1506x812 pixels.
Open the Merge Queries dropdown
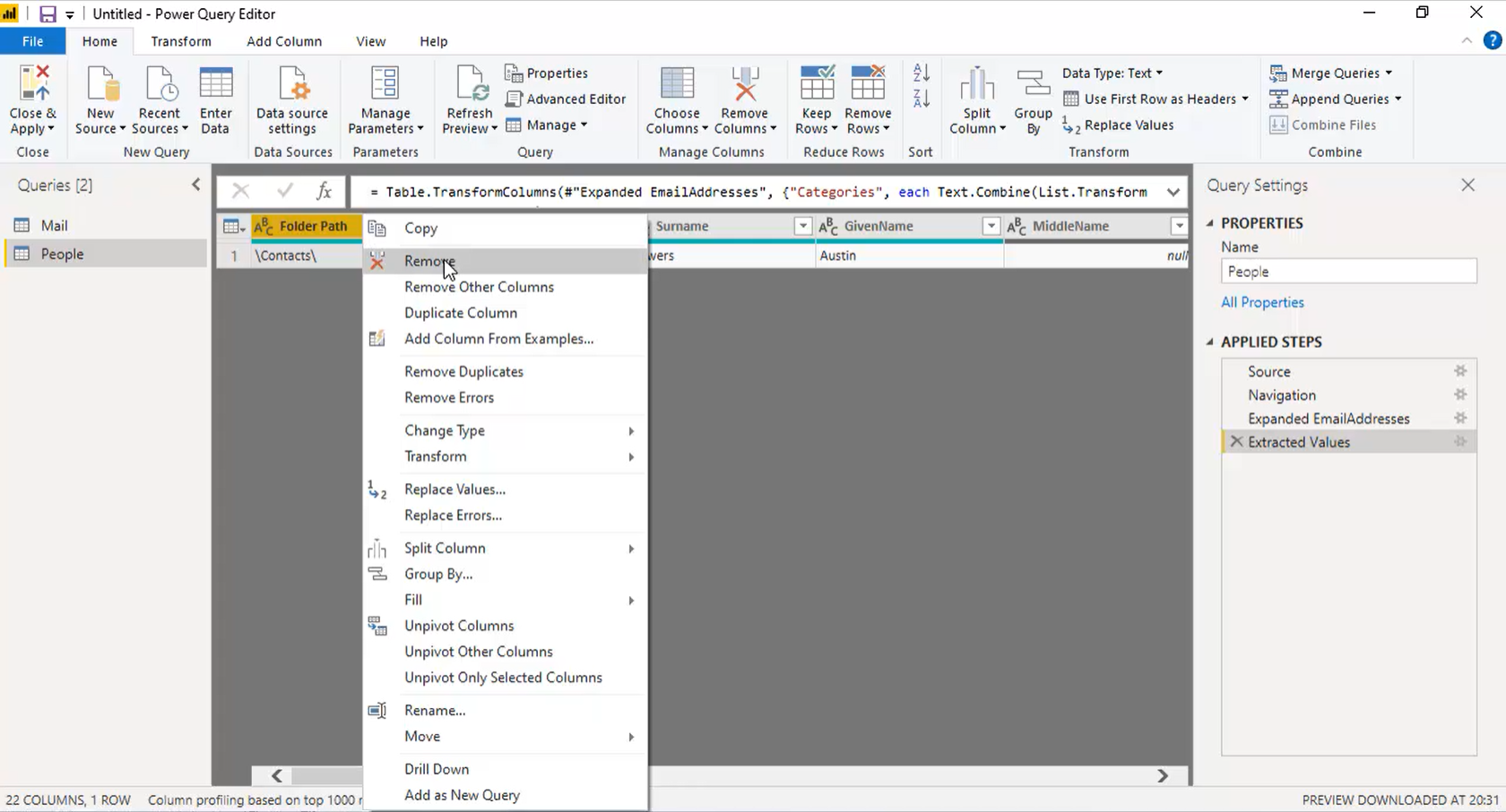pyautogui.click(x=1389, y=73)
